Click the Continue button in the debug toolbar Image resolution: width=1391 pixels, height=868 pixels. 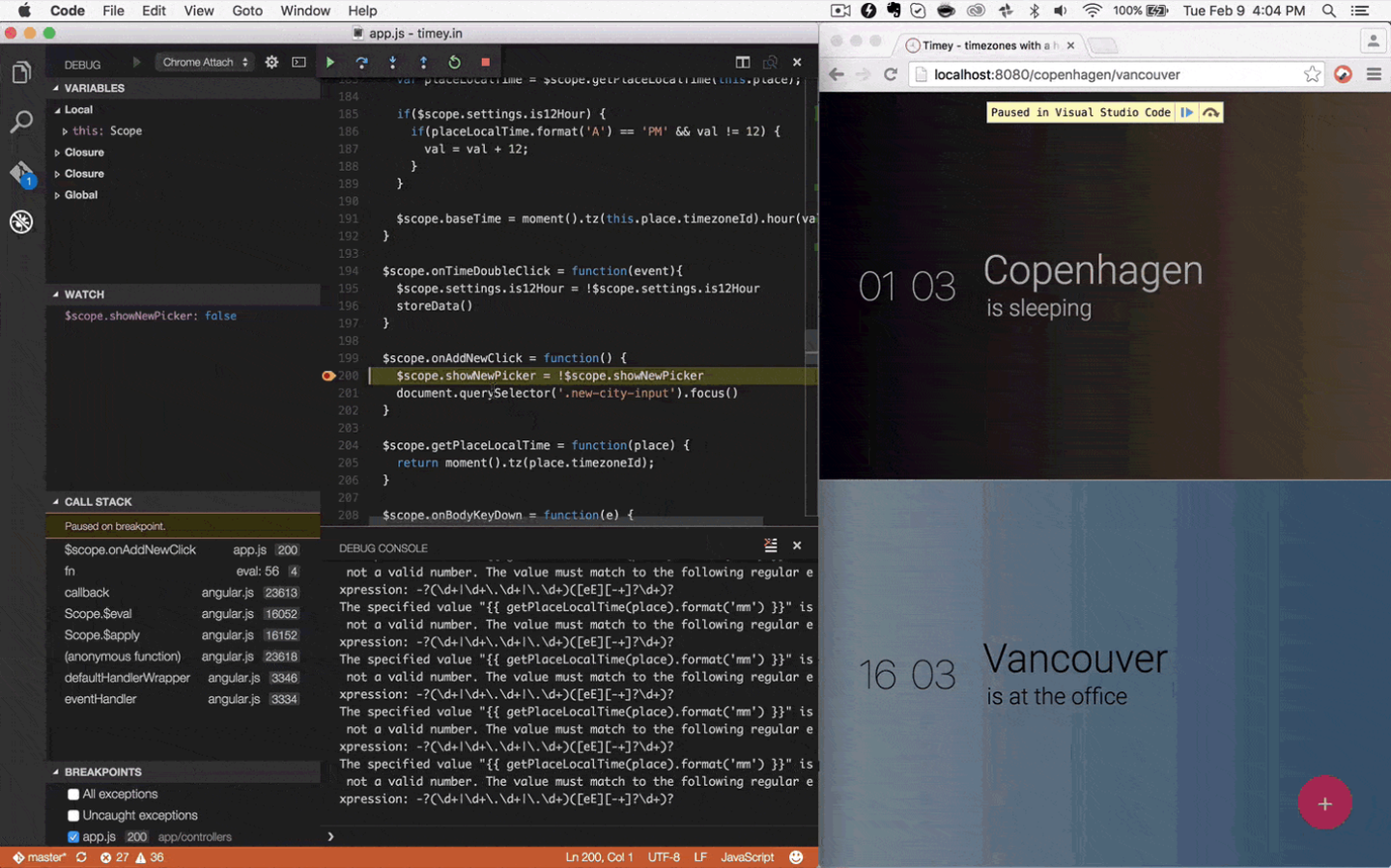click(x=331, y=61)
